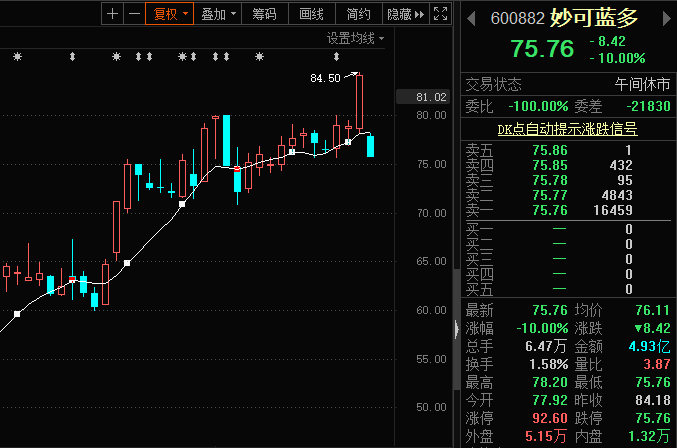Click 卖二 volume 4843

coord(617,195)
